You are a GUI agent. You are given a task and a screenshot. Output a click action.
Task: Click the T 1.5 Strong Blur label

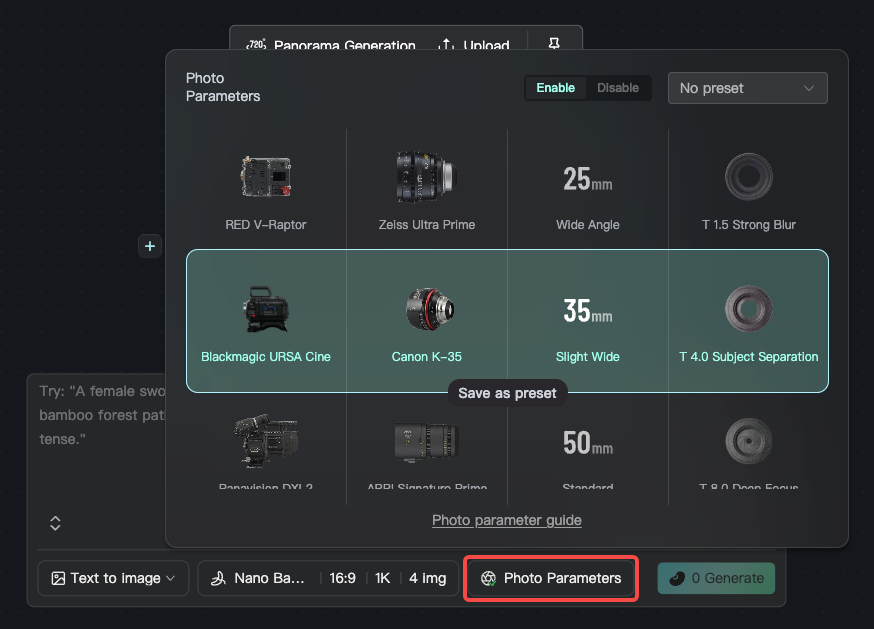[749, 225]
